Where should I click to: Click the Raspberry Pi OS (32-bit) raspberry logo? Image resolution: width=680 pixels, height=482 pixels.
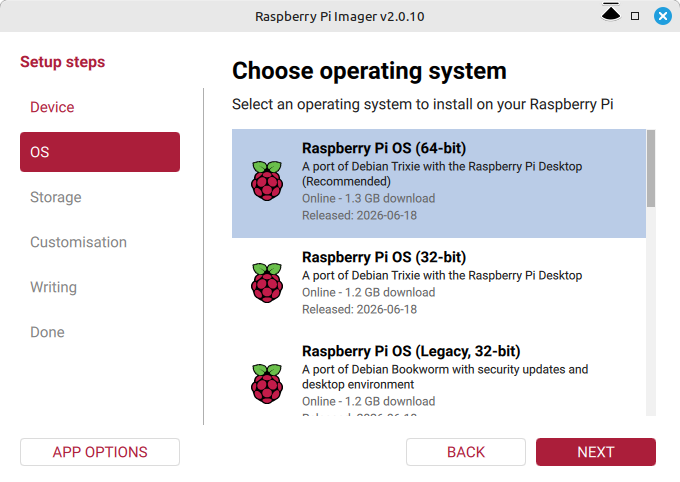coord(267,282)
